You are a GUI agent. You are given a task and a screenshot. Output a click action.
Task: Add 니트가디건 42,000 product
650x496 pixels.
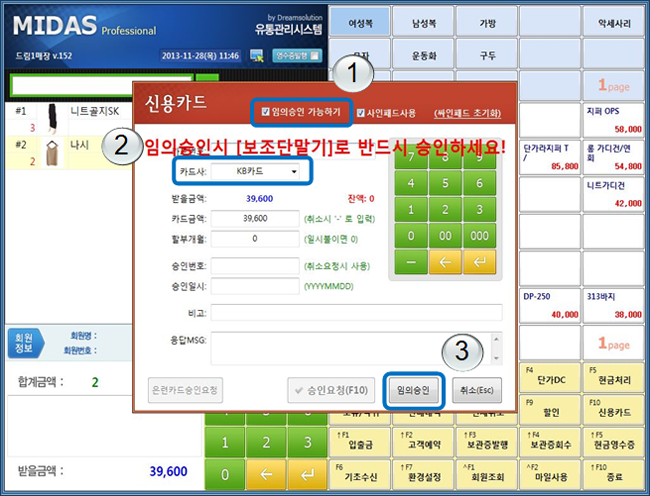[x=614, y=194]
